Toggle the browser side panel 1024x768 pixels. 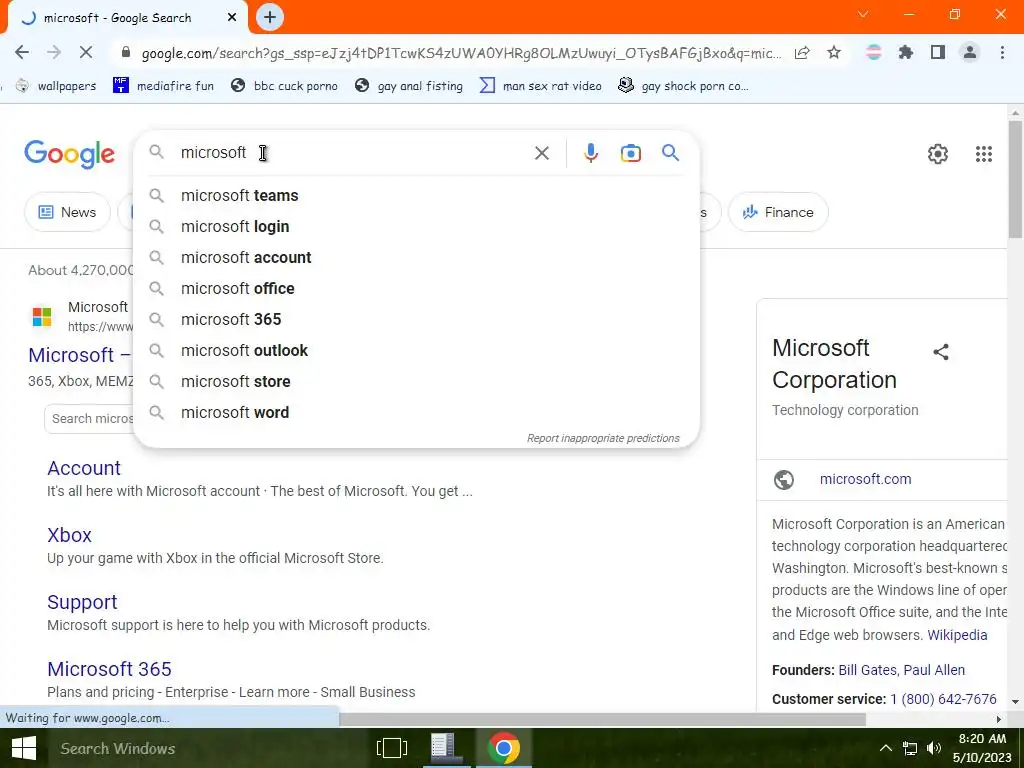[x=938, y=53]
